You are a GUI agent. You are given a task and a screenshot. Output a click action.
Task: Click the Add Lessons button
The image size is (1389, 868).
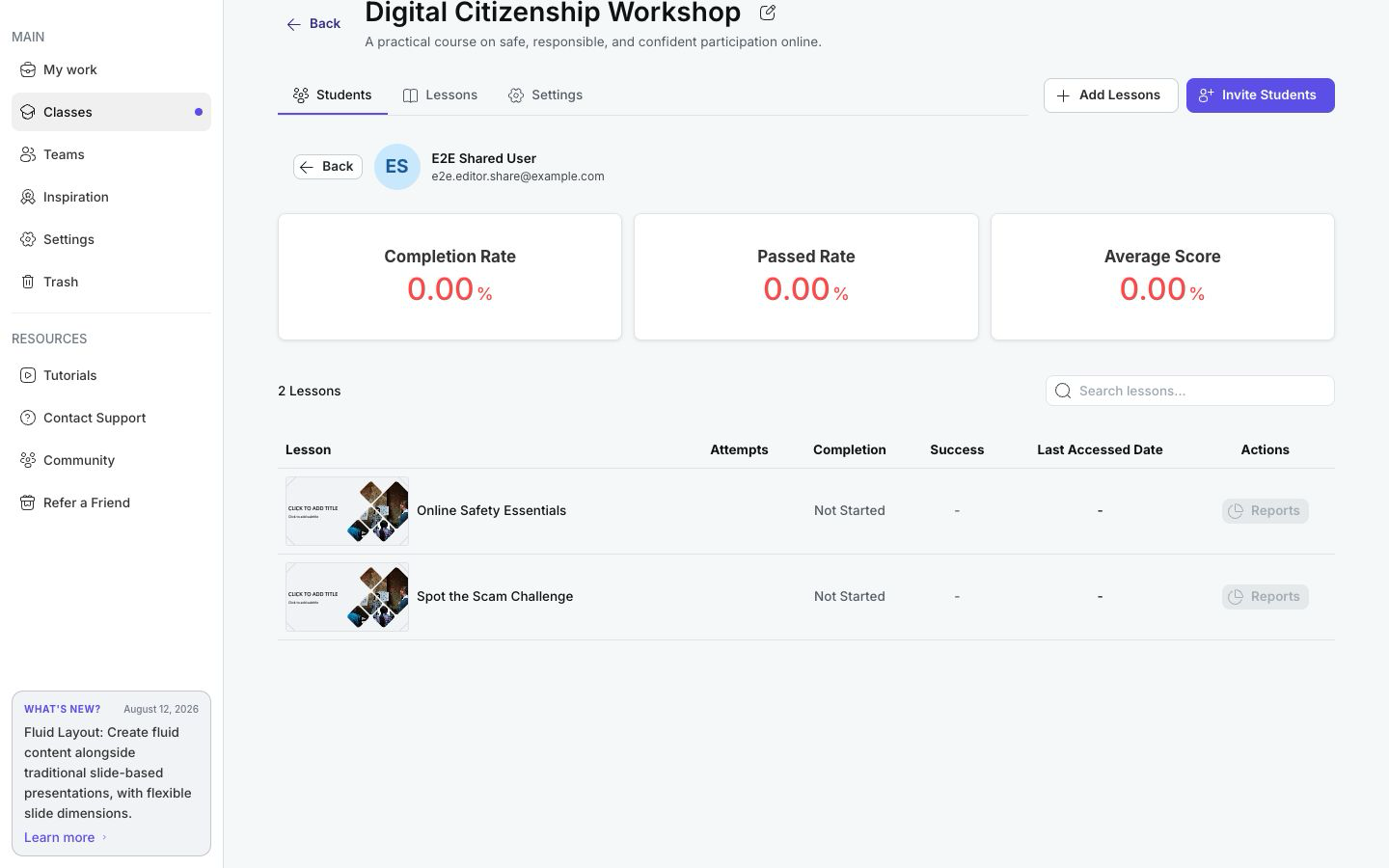[x=1110, y=95]
